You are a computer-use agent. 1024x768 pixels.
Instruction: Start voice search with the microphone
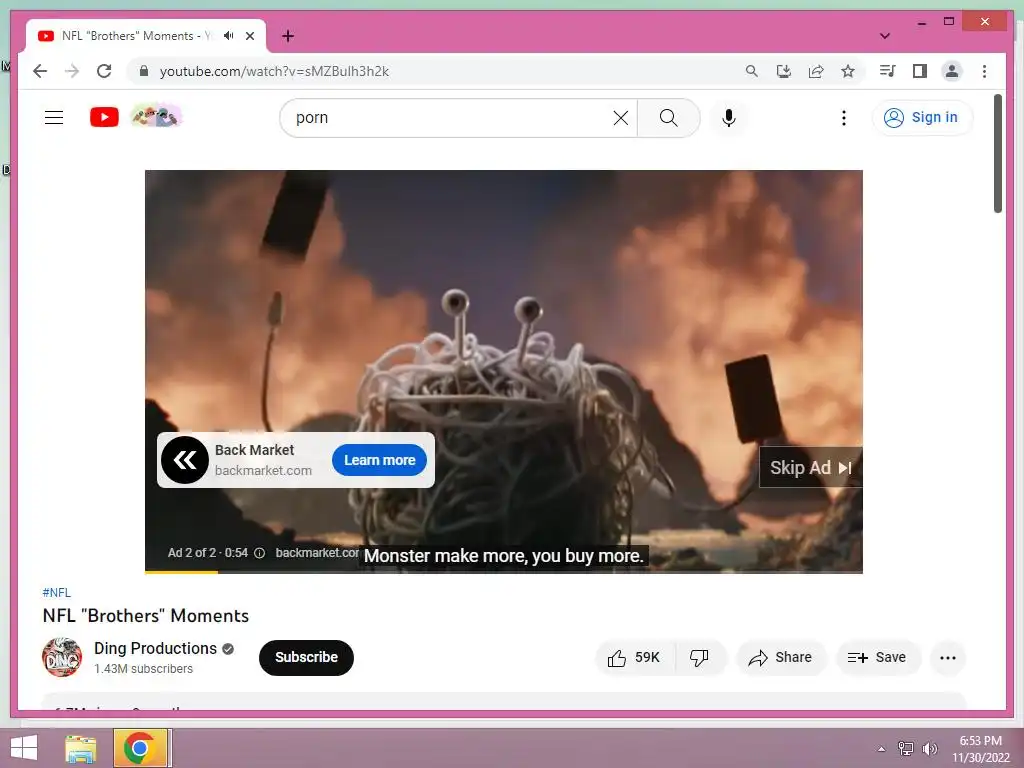pyautogui.click(x=729, y=118)
